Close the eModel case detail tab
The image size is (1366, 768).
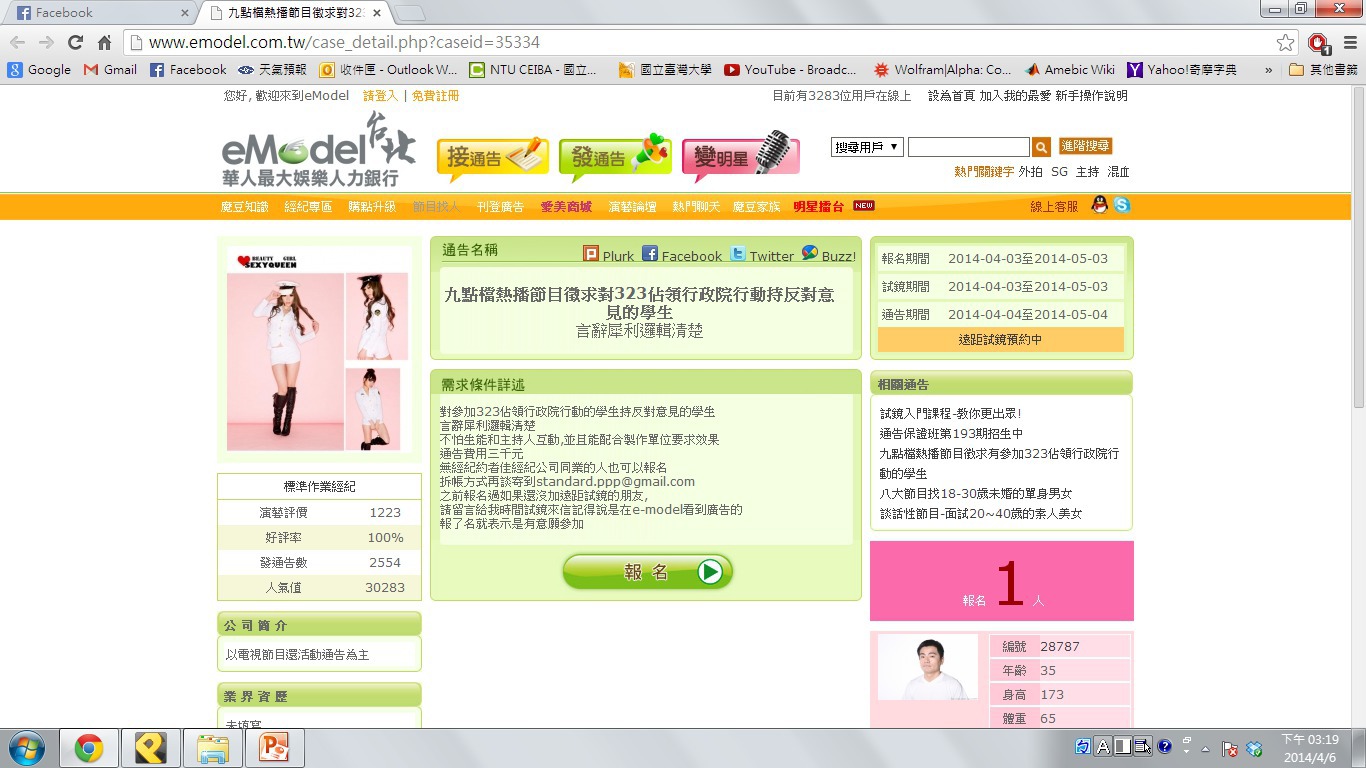(x=375, y=13)
